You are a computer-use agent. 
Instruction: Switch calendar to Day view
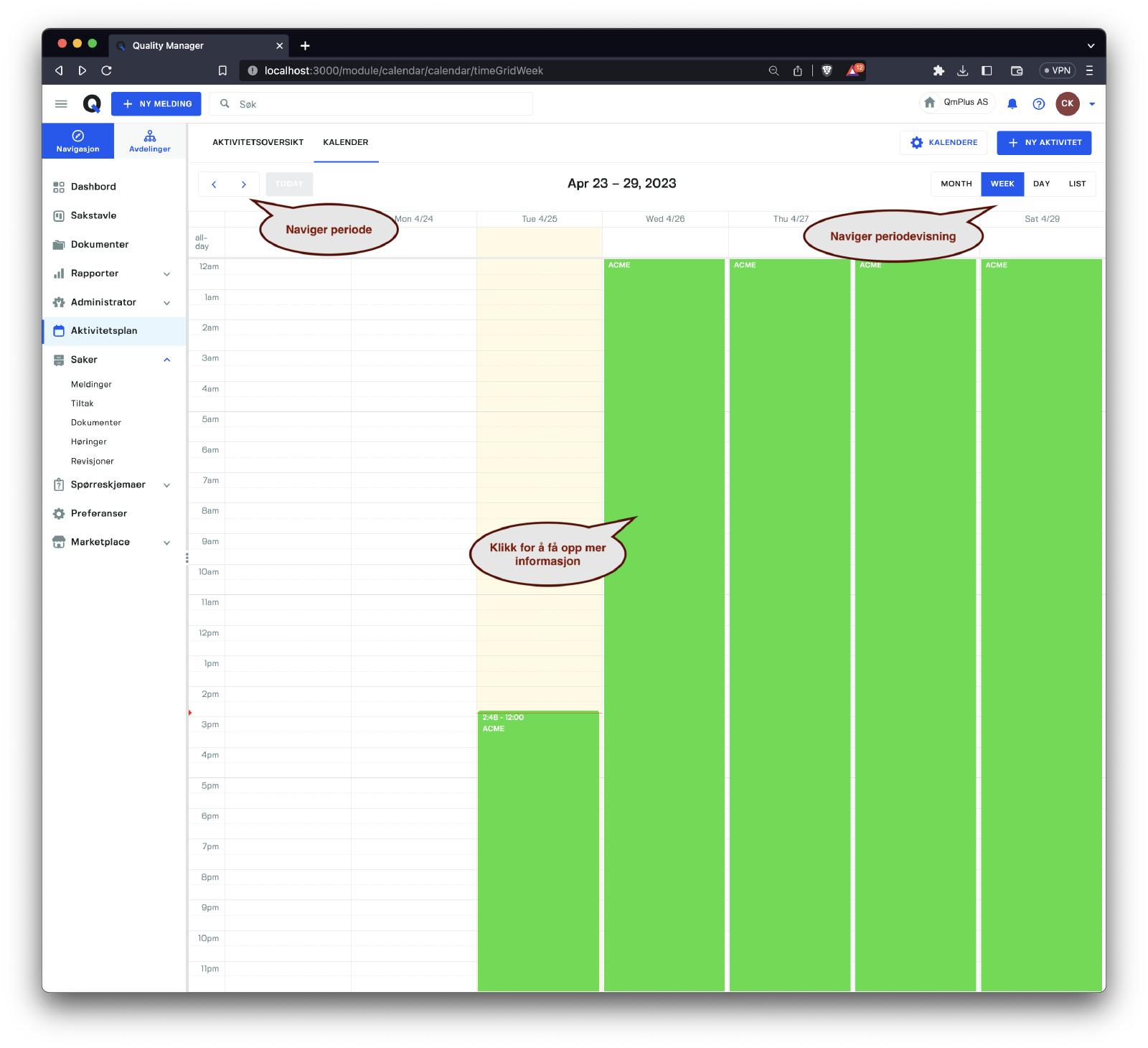pos(1041,184)
